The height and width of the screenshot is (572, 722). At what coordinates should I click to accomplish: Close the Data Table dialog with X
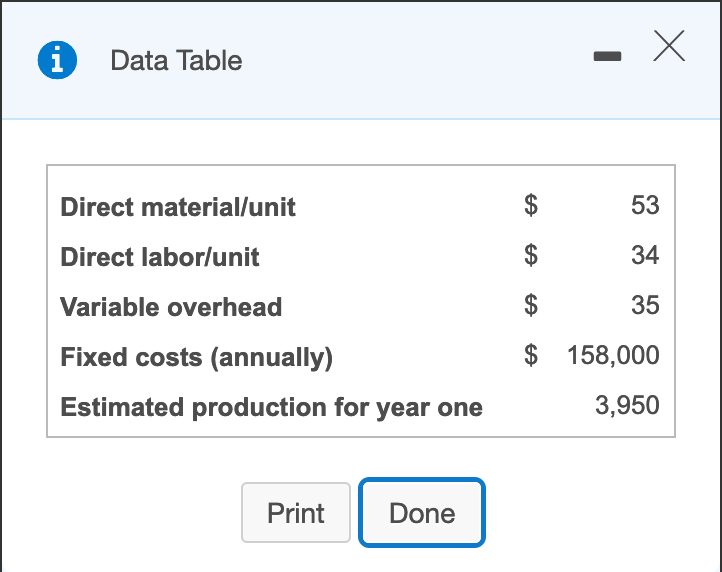(x=670, y=46)
